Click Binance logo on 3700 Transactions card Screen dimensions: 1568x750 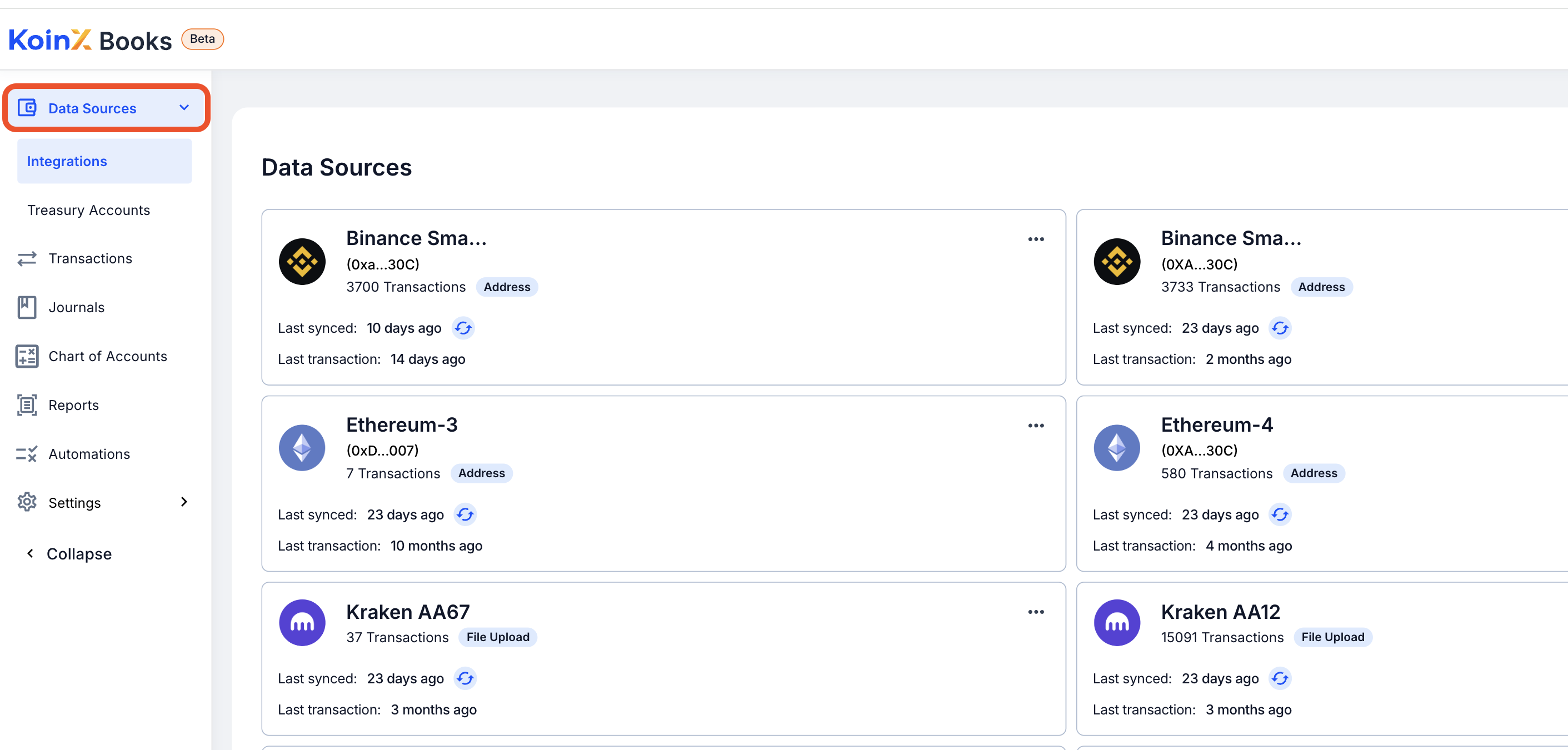click(x=302, y=262)
